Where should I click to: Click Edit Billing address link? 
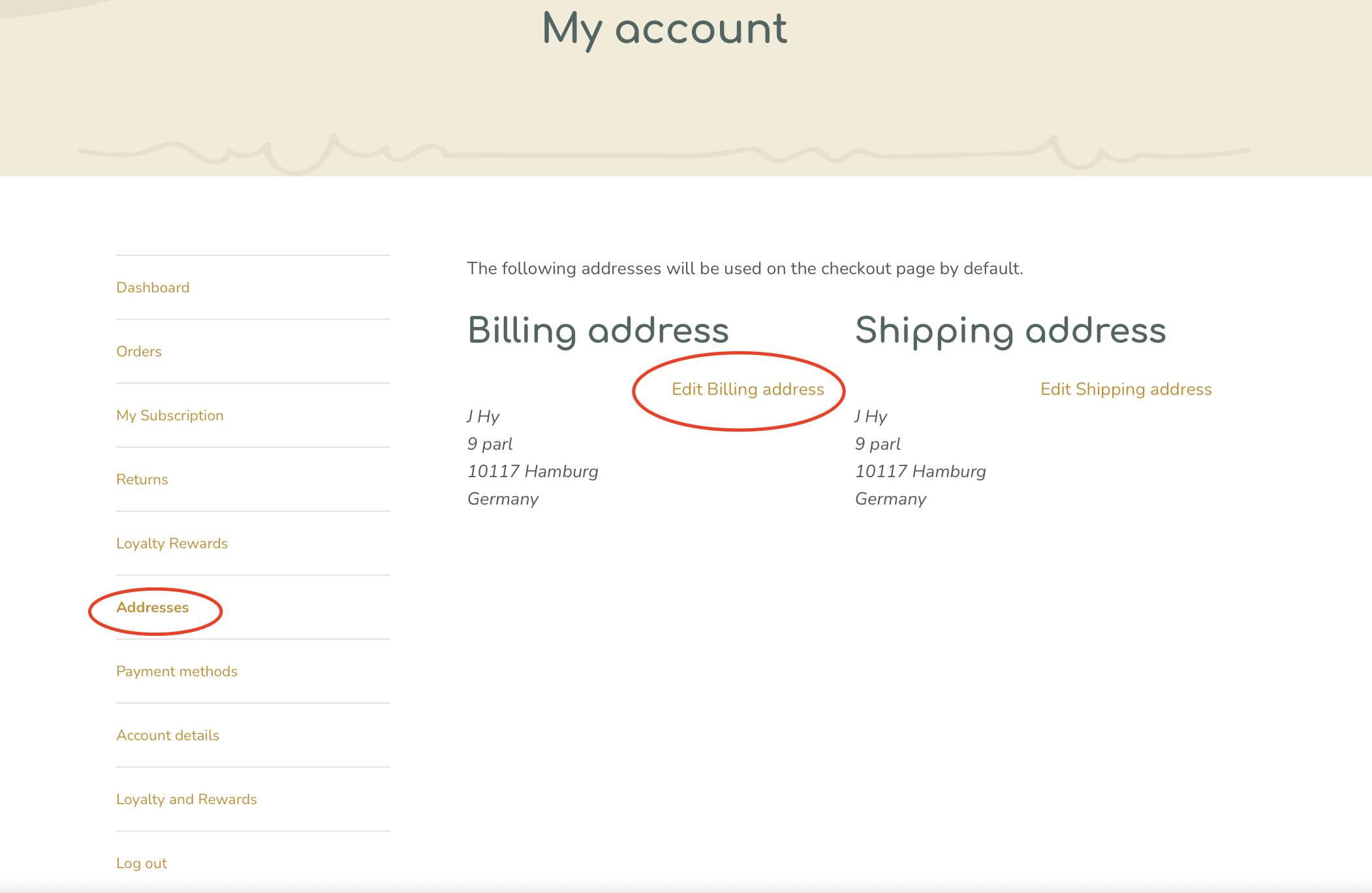[747, 389]
